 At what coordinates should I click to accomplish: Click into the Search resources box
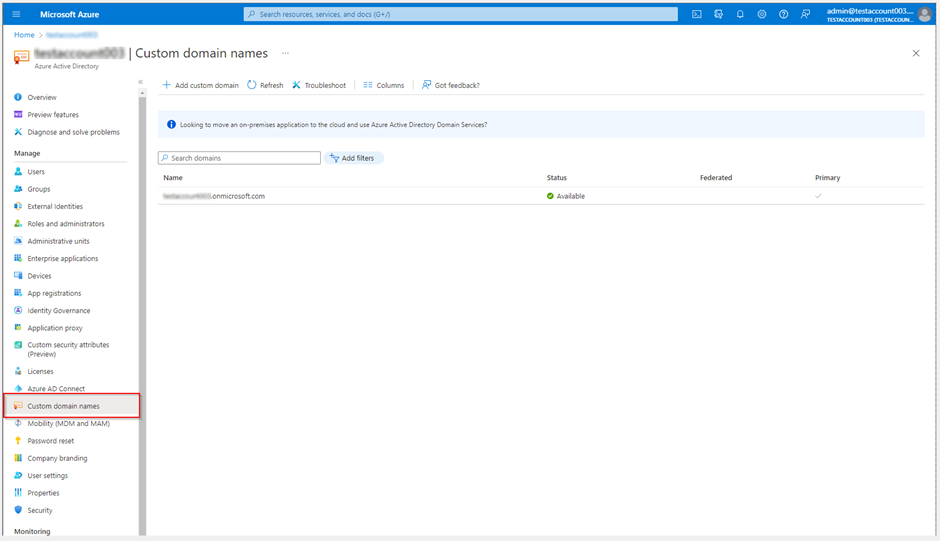[460, 14]
